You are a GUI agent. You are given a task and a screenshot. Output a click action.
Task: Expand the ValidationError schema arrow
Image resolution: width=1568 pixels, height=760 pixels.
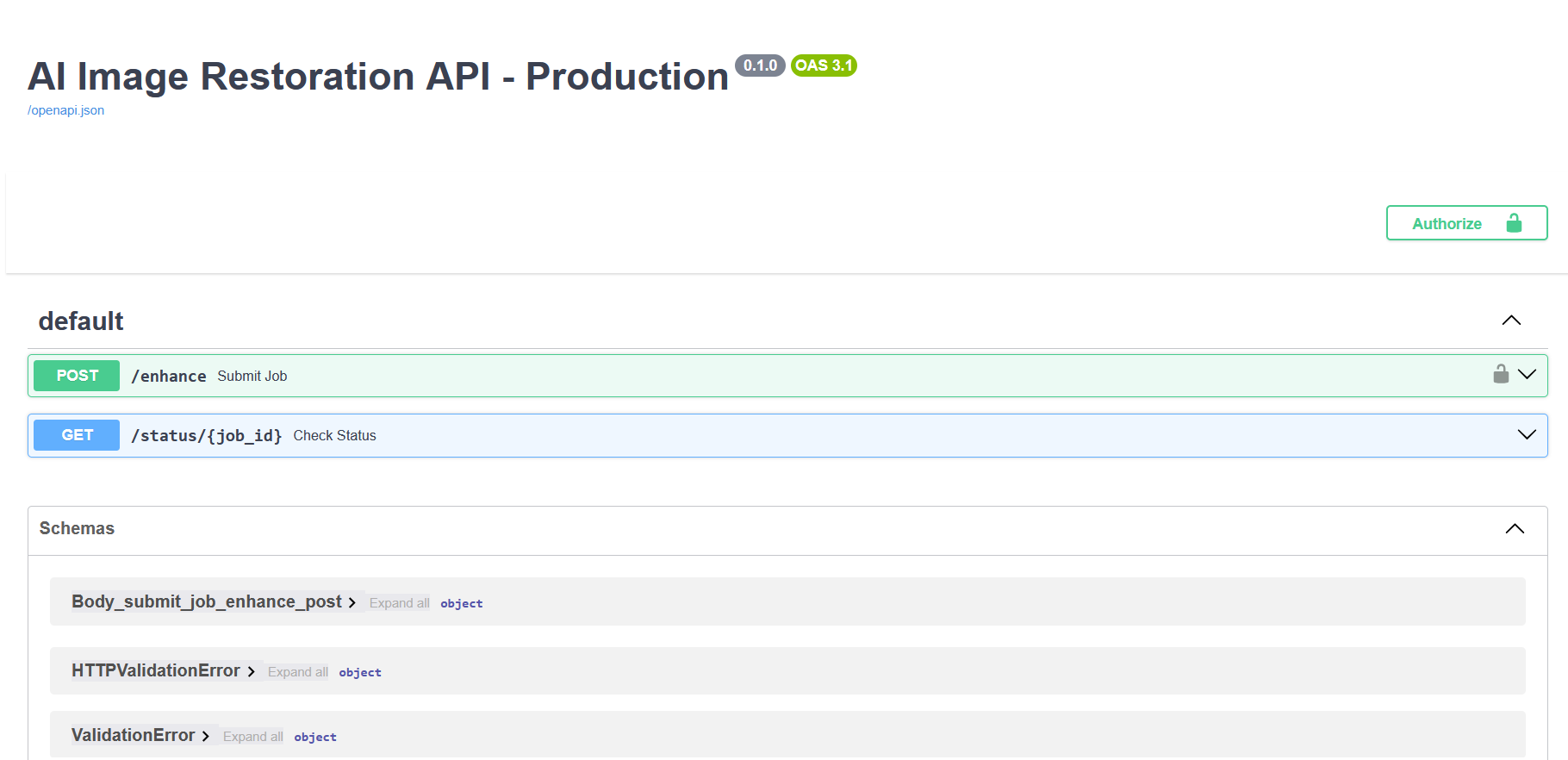click(206, 736)
